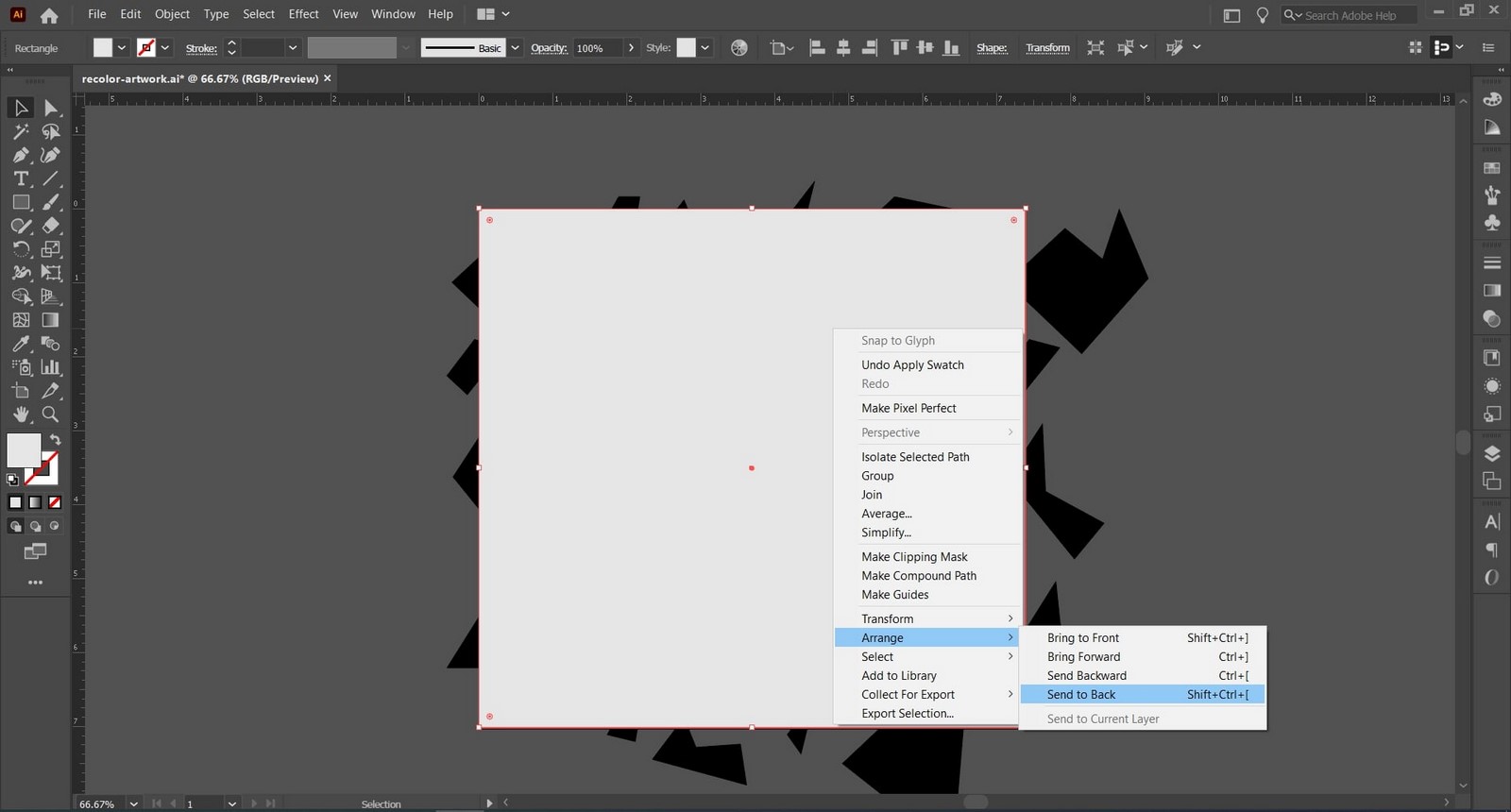Open stroke weight dropdown
Image resolution: width=1511 pixels, height=812 pixels.
[293, 47]
